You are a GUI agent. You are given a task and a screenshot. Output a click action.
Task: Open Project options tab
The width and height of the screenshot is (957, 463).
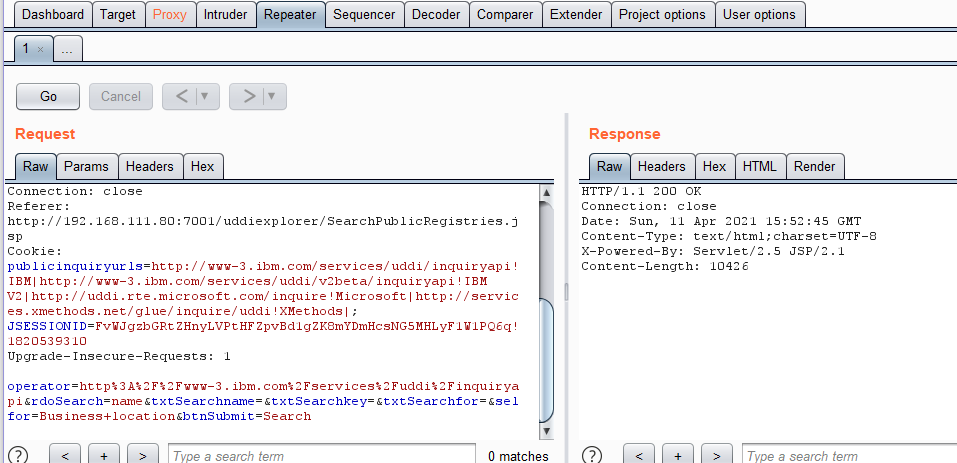click(x=662, y=15)
